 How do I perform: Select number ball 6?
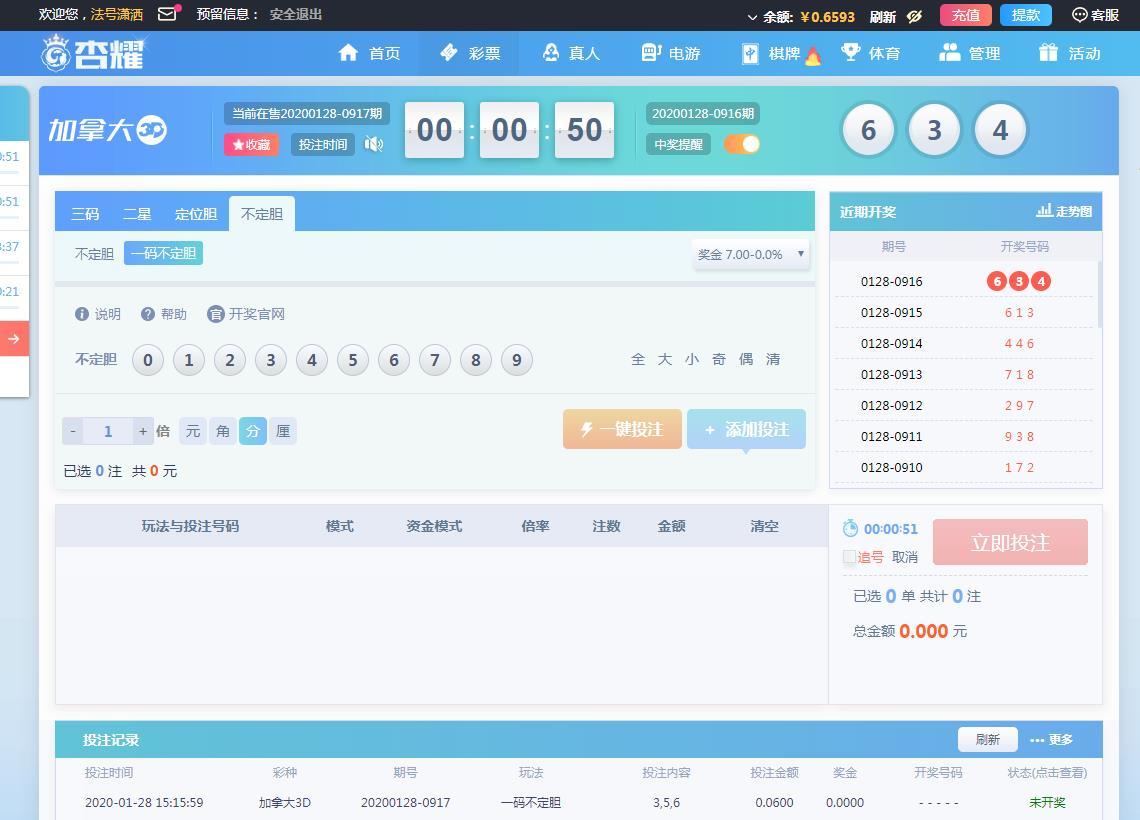pyautogui.click(x=393, y=360)
